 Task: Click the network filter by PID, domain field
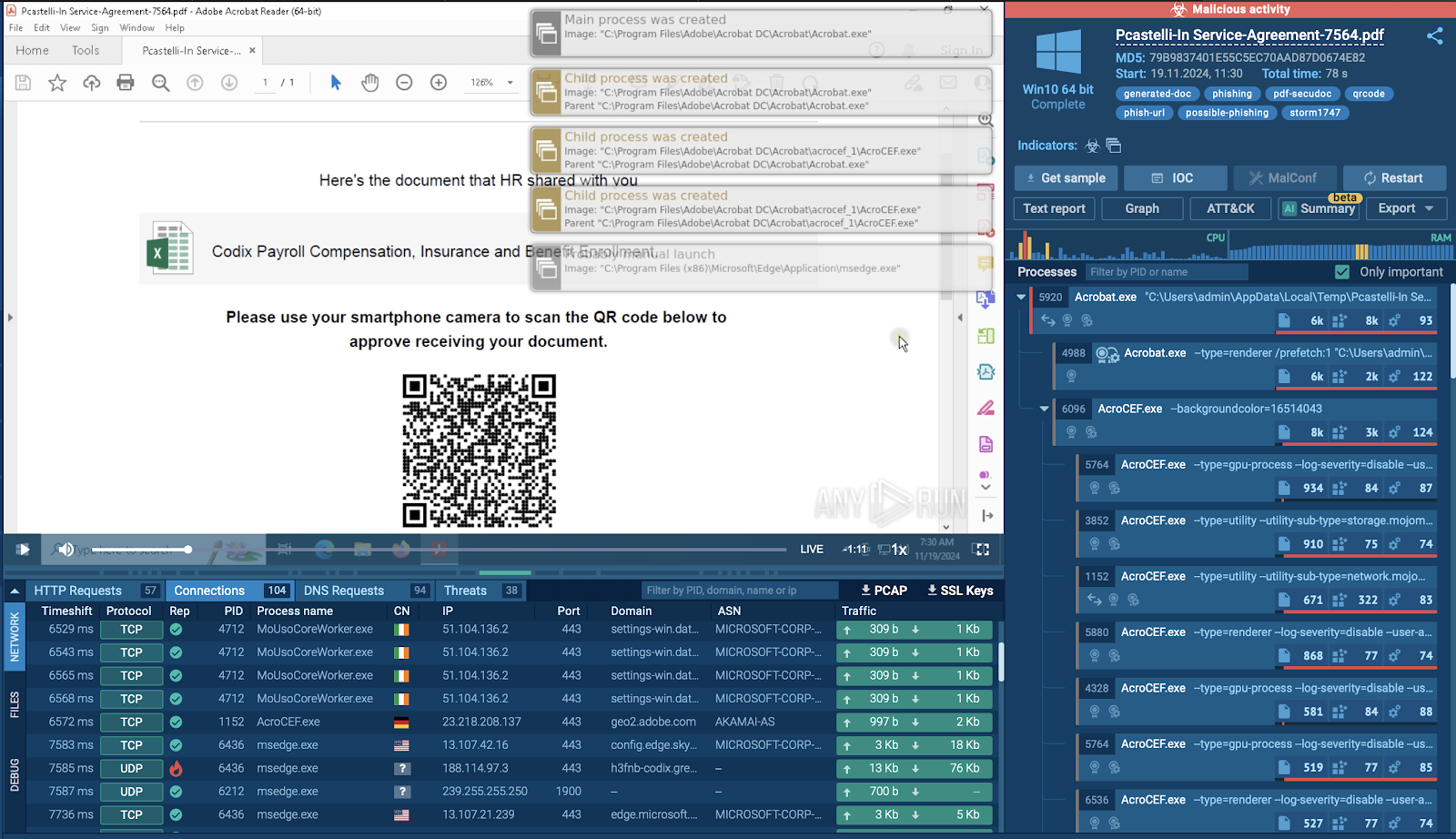pyautogui.click(x=740, y=591)
